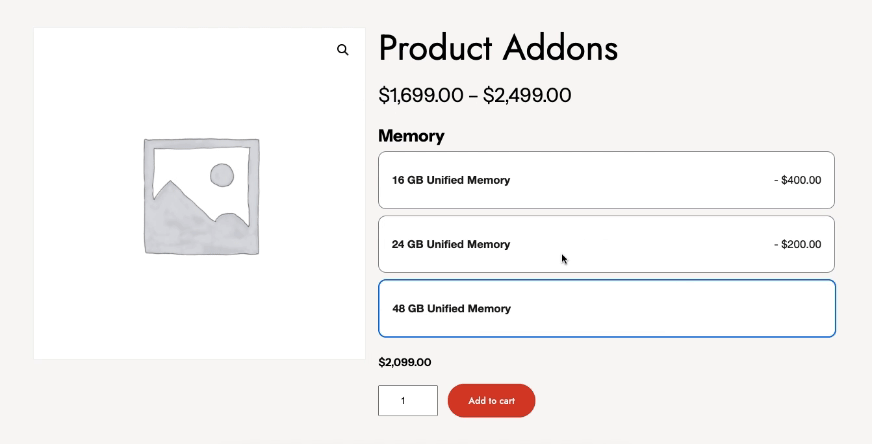The image size is (872, 444).
Task: Focus the quantity input field
Action: [x=407, y=401]
